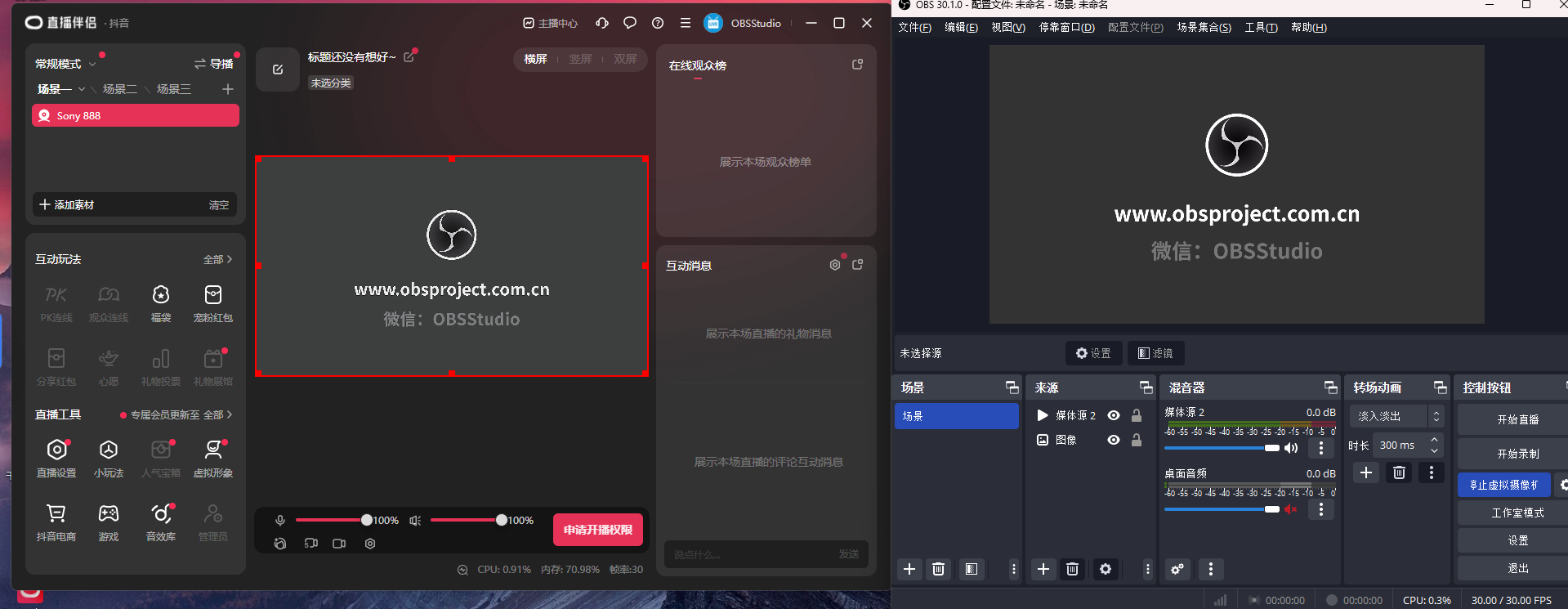Screen dimensions: 1568x609
Task: Click 开始直播 in OBS controls
Action: (1517, 419)
